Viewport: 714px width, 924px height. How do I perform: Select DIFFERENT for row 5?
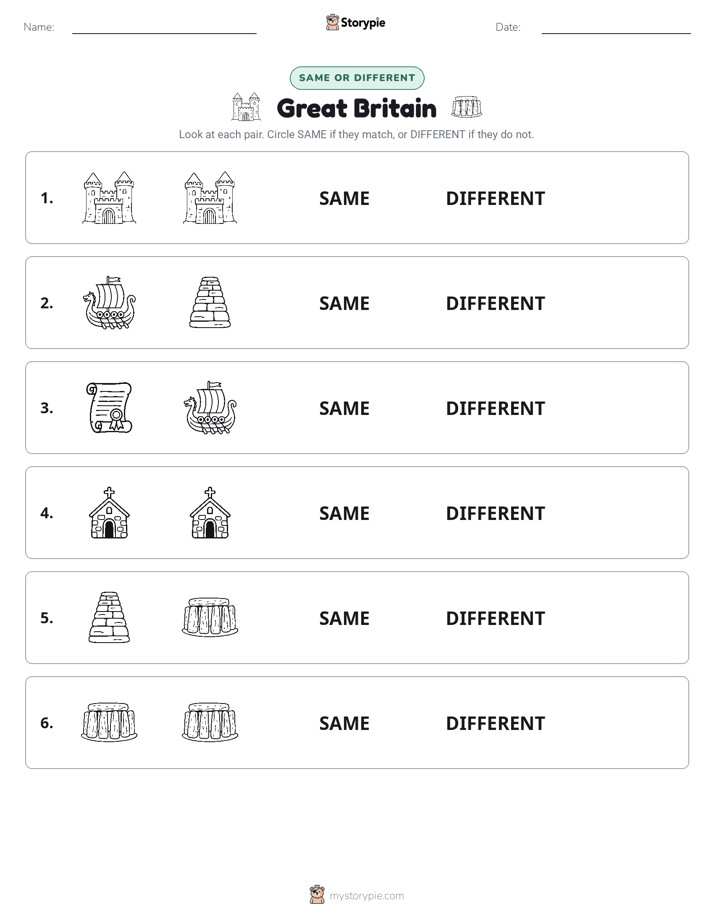coord(495,618)
